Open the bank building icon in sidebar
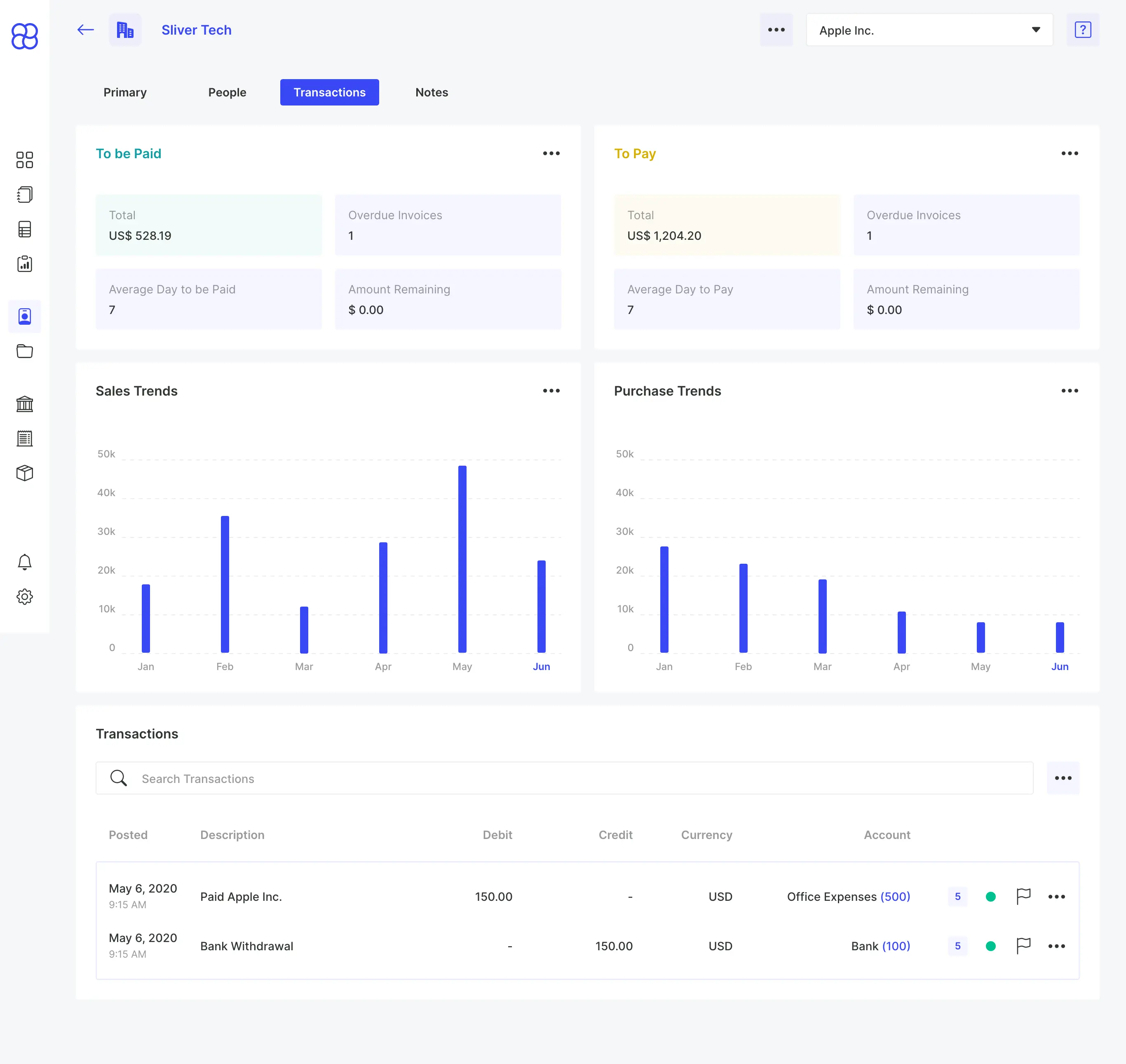The width and height of the screenshot is (1126, 1064). click(x=24, y=404)
